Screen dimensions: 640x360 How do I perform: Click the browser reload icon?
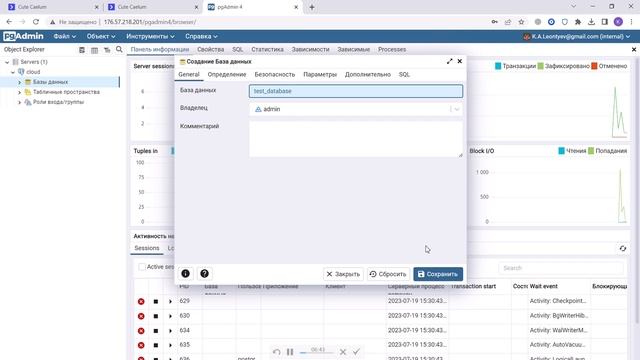(36, 22)
